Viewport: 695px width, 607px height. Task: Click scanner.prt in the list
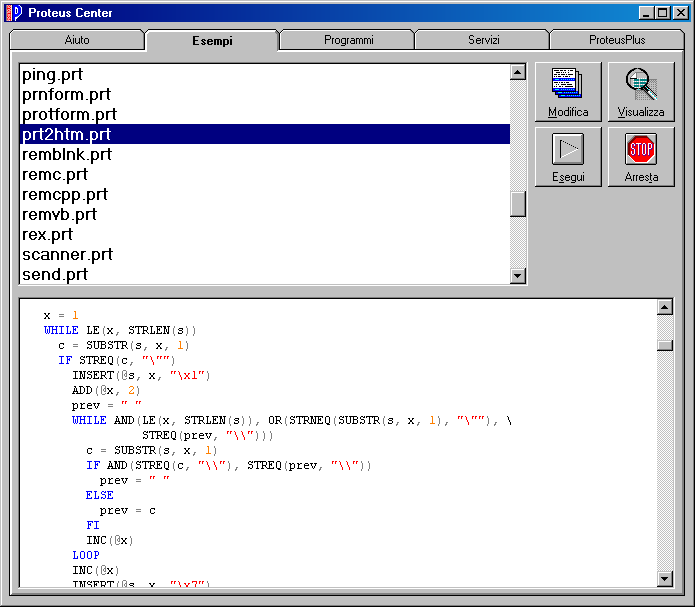tap(265, 254)
